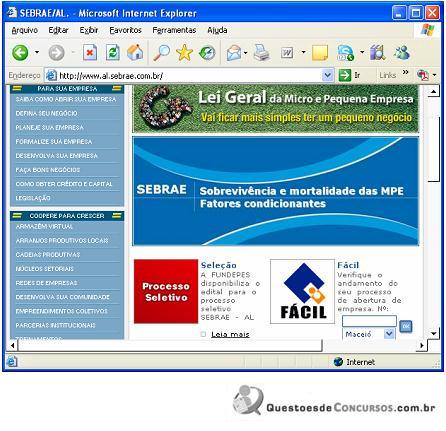Open Faça bons negócios link
The height and width of the screenshot is (431, 446).
coord(48,170)
